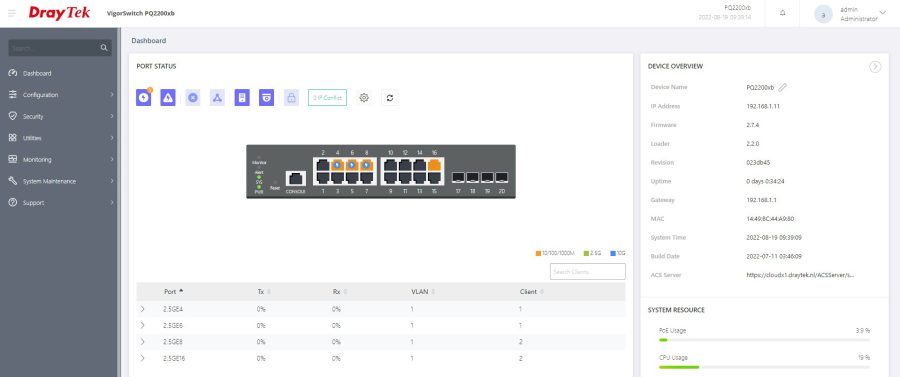Click port 16 on switch diagram

pyautogui.click(x=435, y=165)
